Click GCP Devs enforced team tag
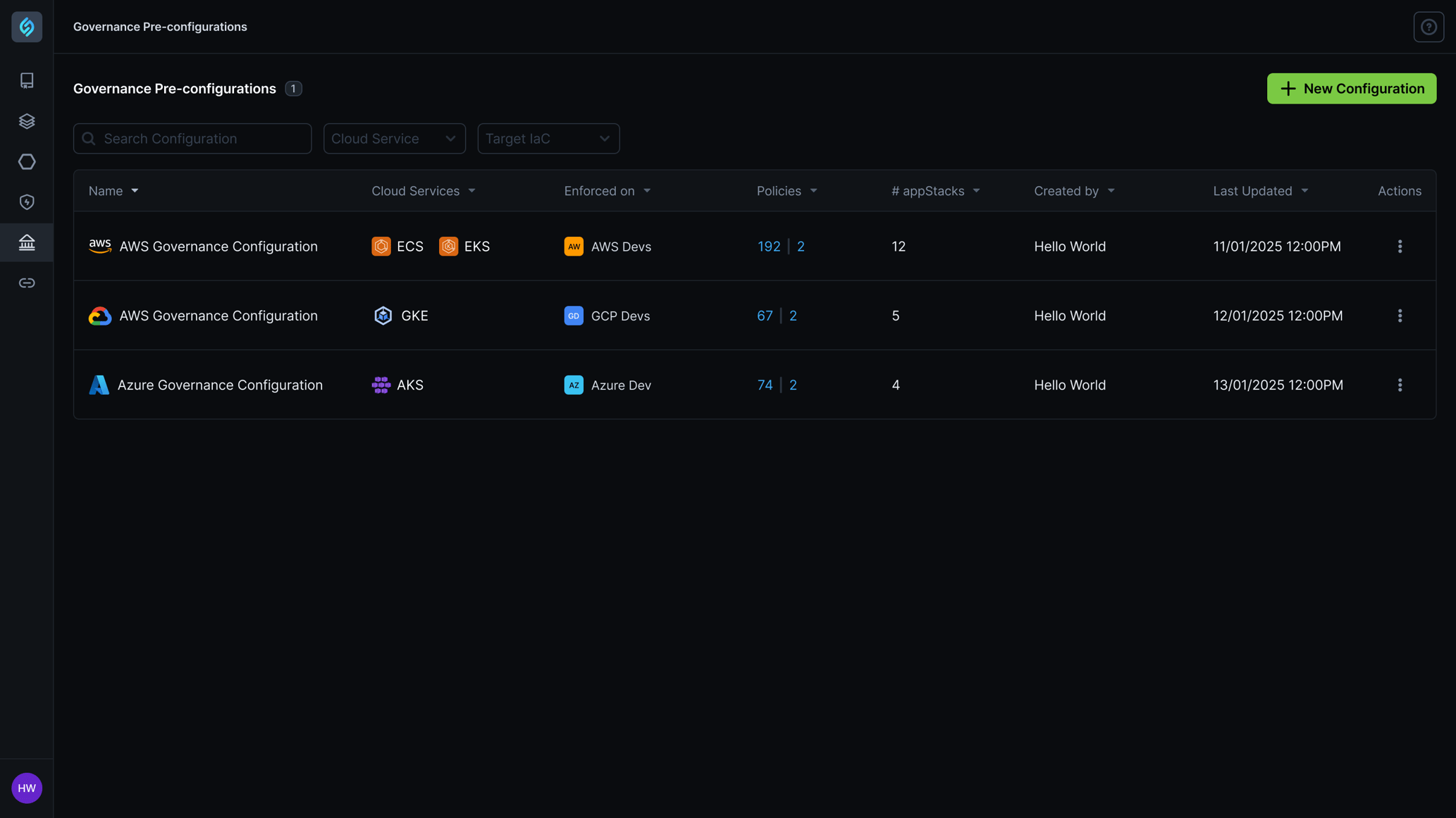1456x818 pixels. [x=607, y=315]
